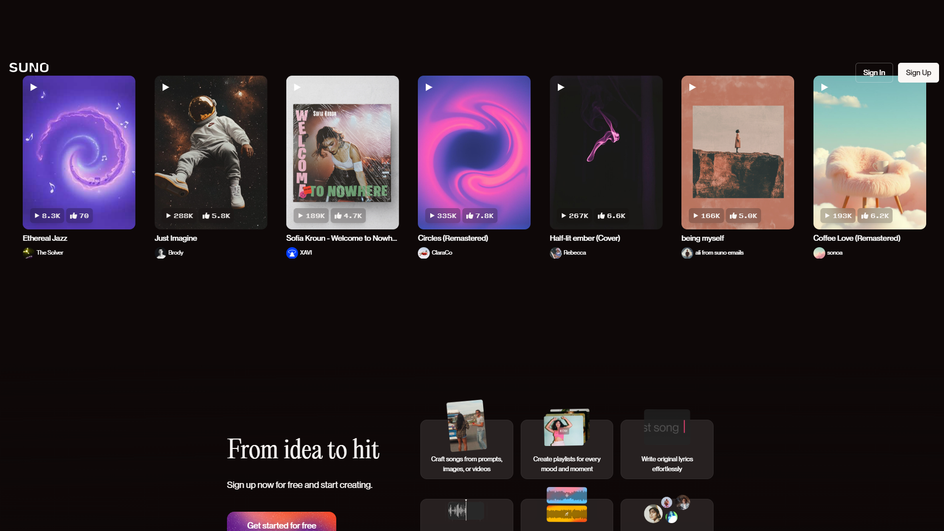Viewport: 944px width, 531px height.
Task: Open pink armchair Coffee Love cover
Action: (x=869, y=152)
